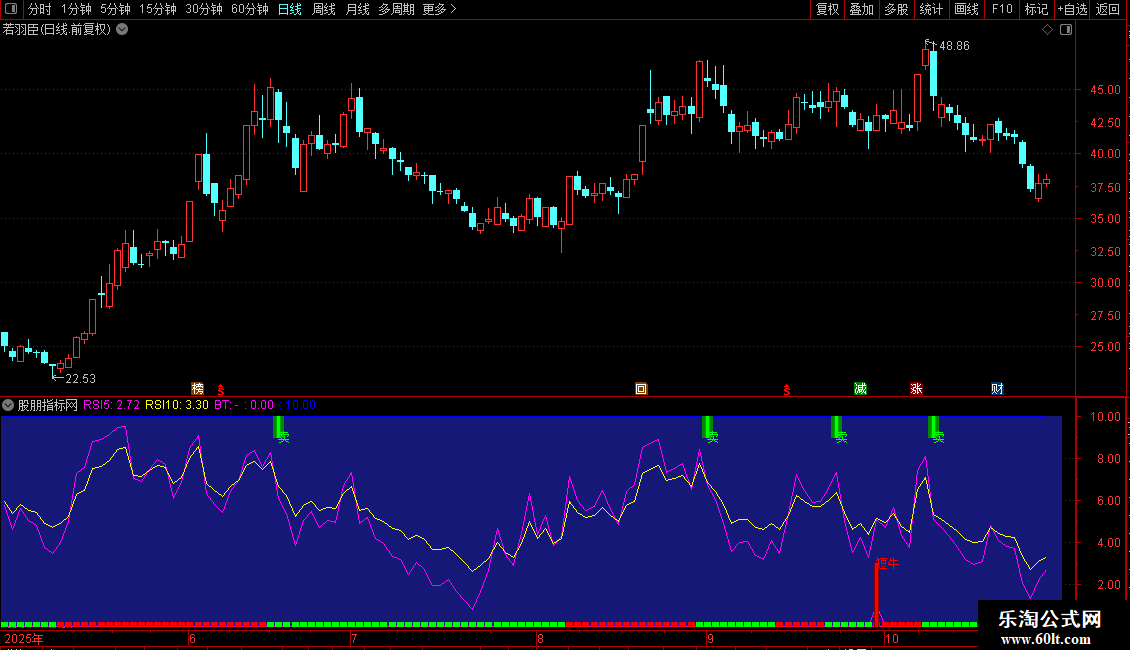Click the 48.86 high price label
The image size is (1130, 650).
click(x=954, y=45)
